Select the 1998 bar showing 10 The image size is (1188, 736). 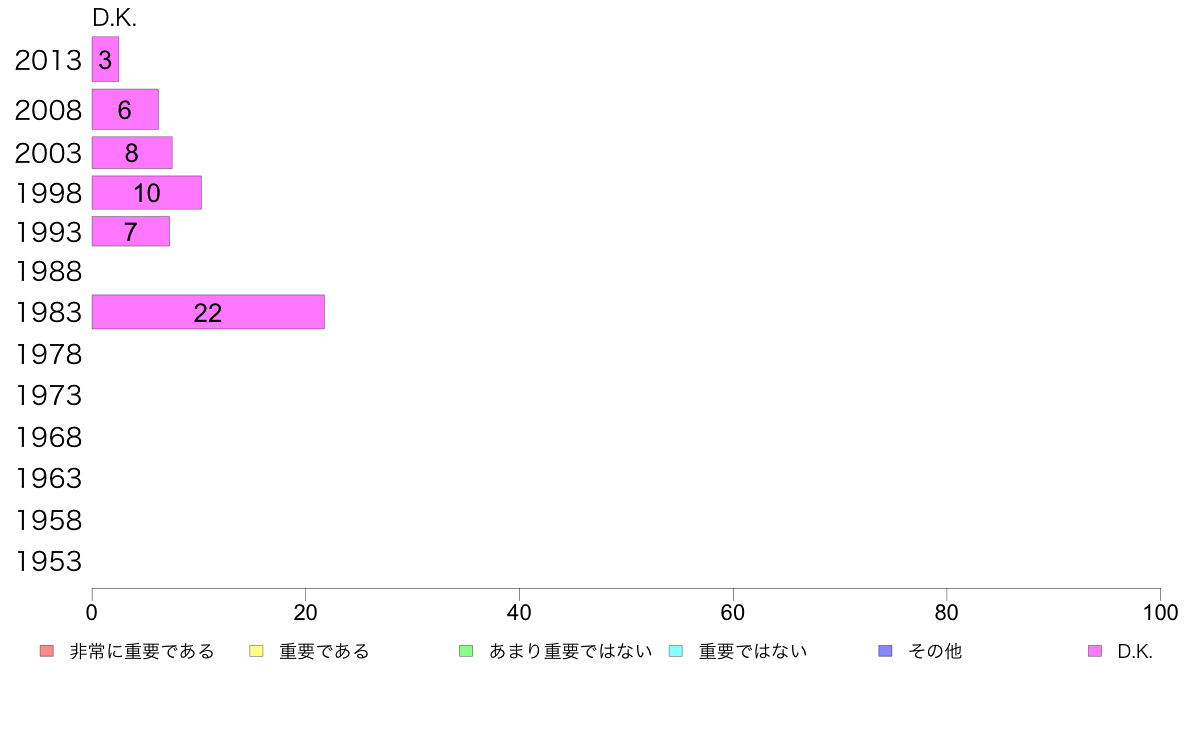click(147, 193)
